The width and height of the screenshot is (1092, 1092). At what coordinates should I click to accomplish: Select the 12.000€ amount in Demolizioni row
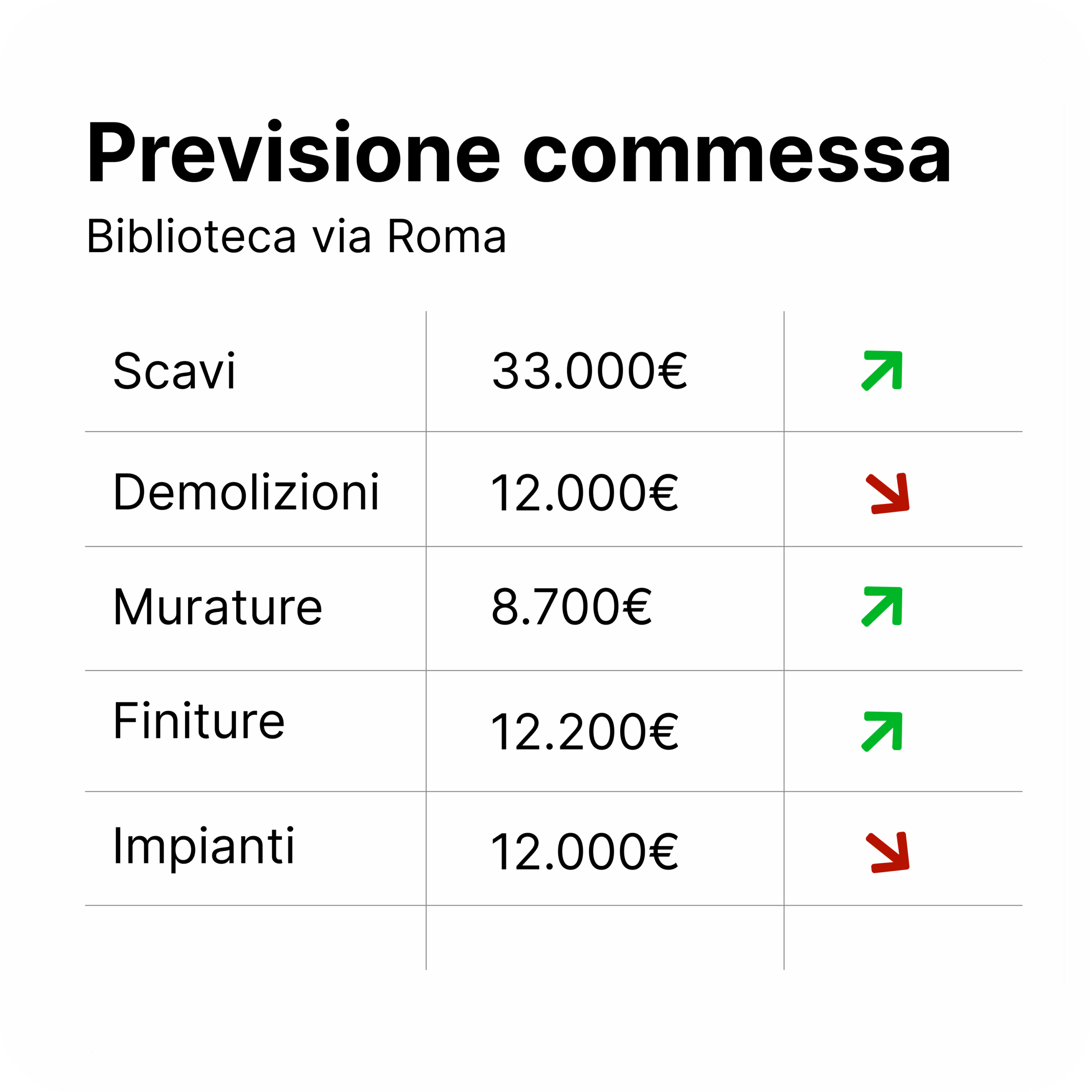(584, 493)
